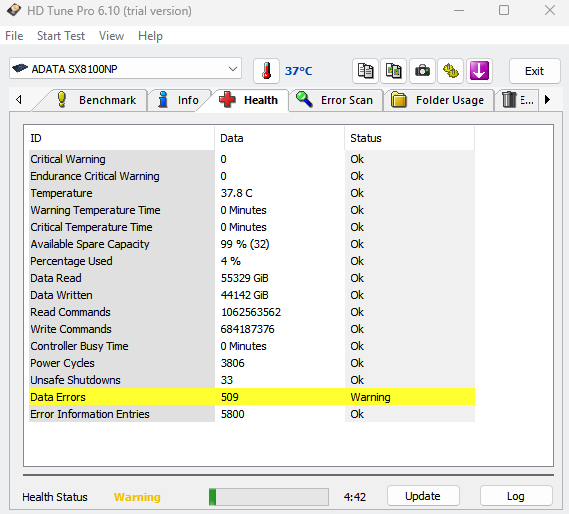Switch to the Folder Usage tab
This screenshot has height=514, width=569.
click(438, 100)
